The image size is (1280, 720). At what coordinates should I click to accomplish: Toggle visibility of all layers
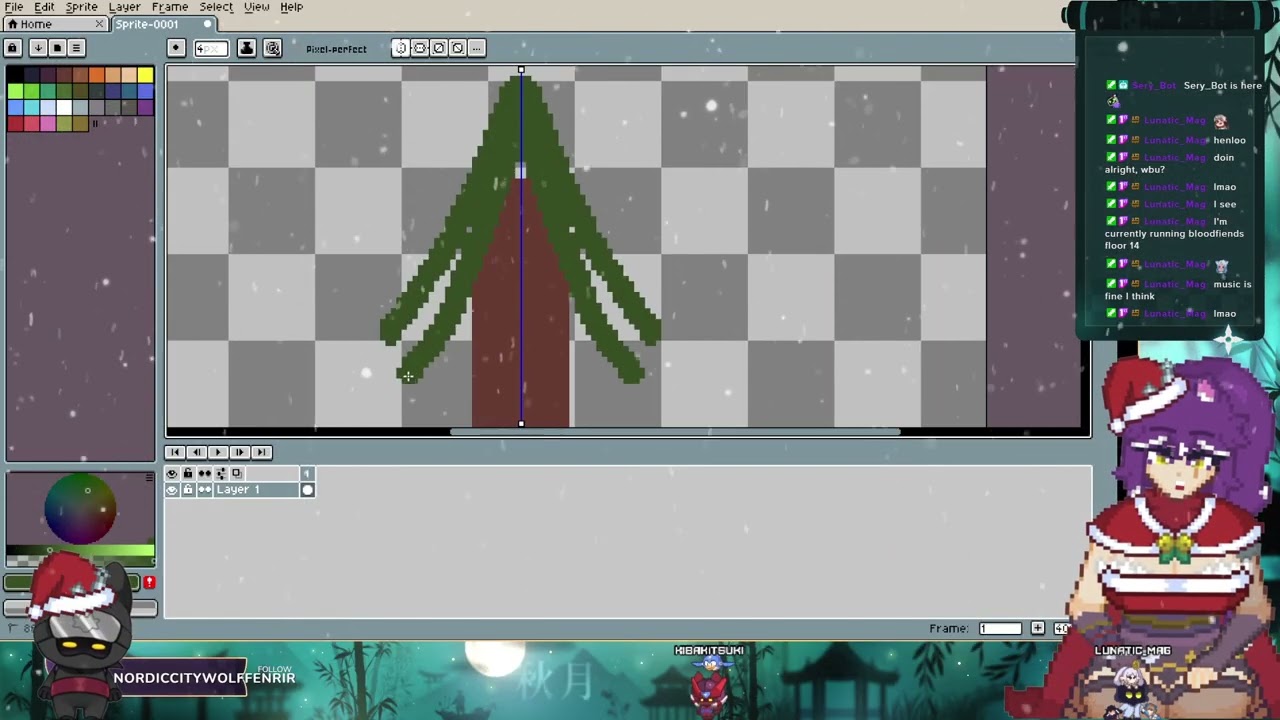pos(172,473)
